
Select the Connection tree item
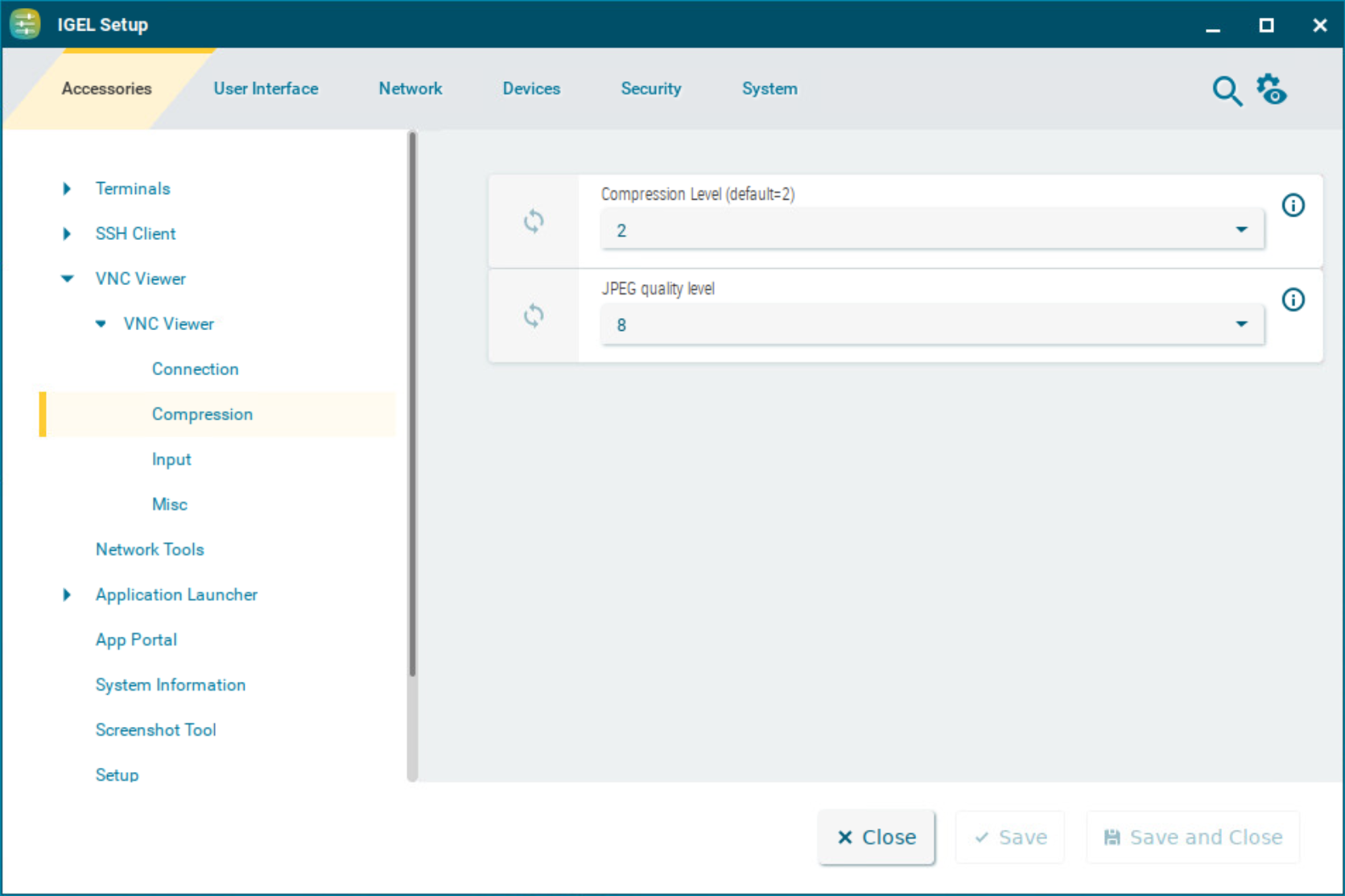195,369
